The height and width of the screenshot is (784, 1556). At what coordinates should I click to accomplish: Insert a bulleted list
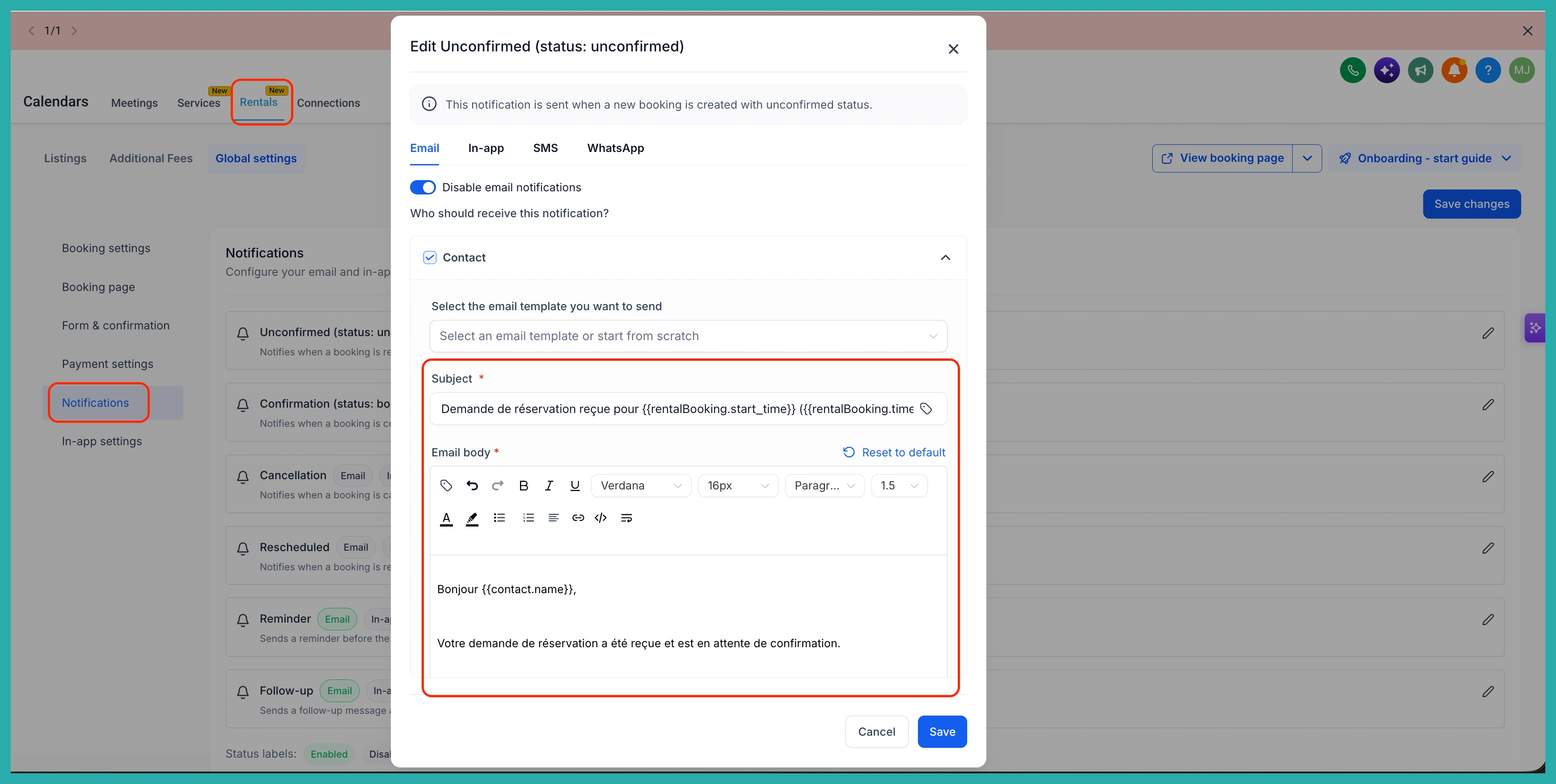[499, 518]
